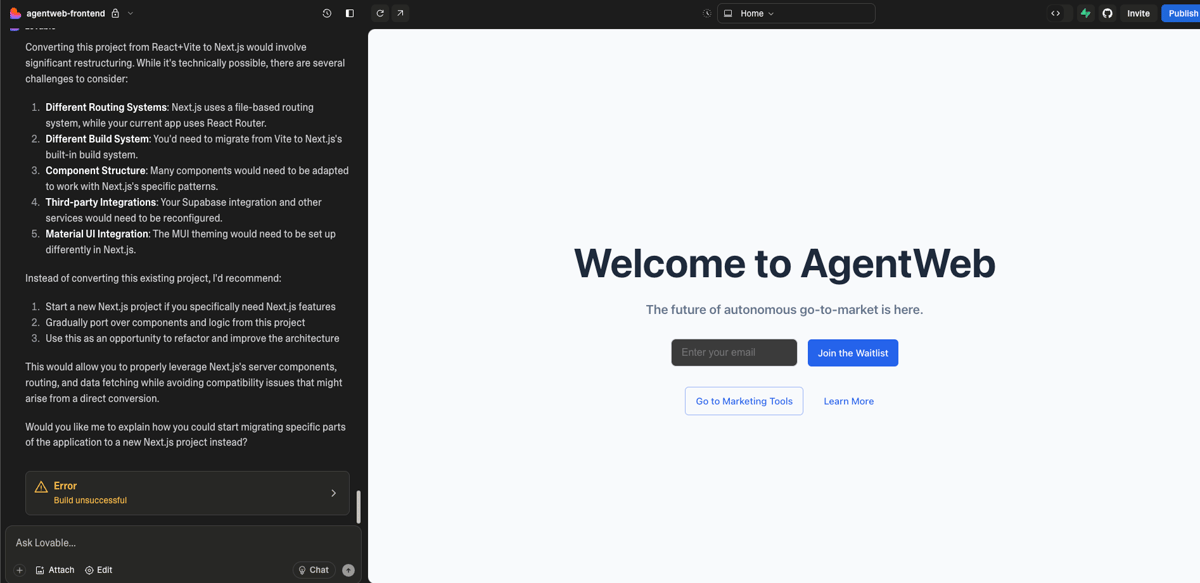This screenshot has width=1200, height=583.
Task: Click the Error warning triangle icon
Action: tap(41, 487)
